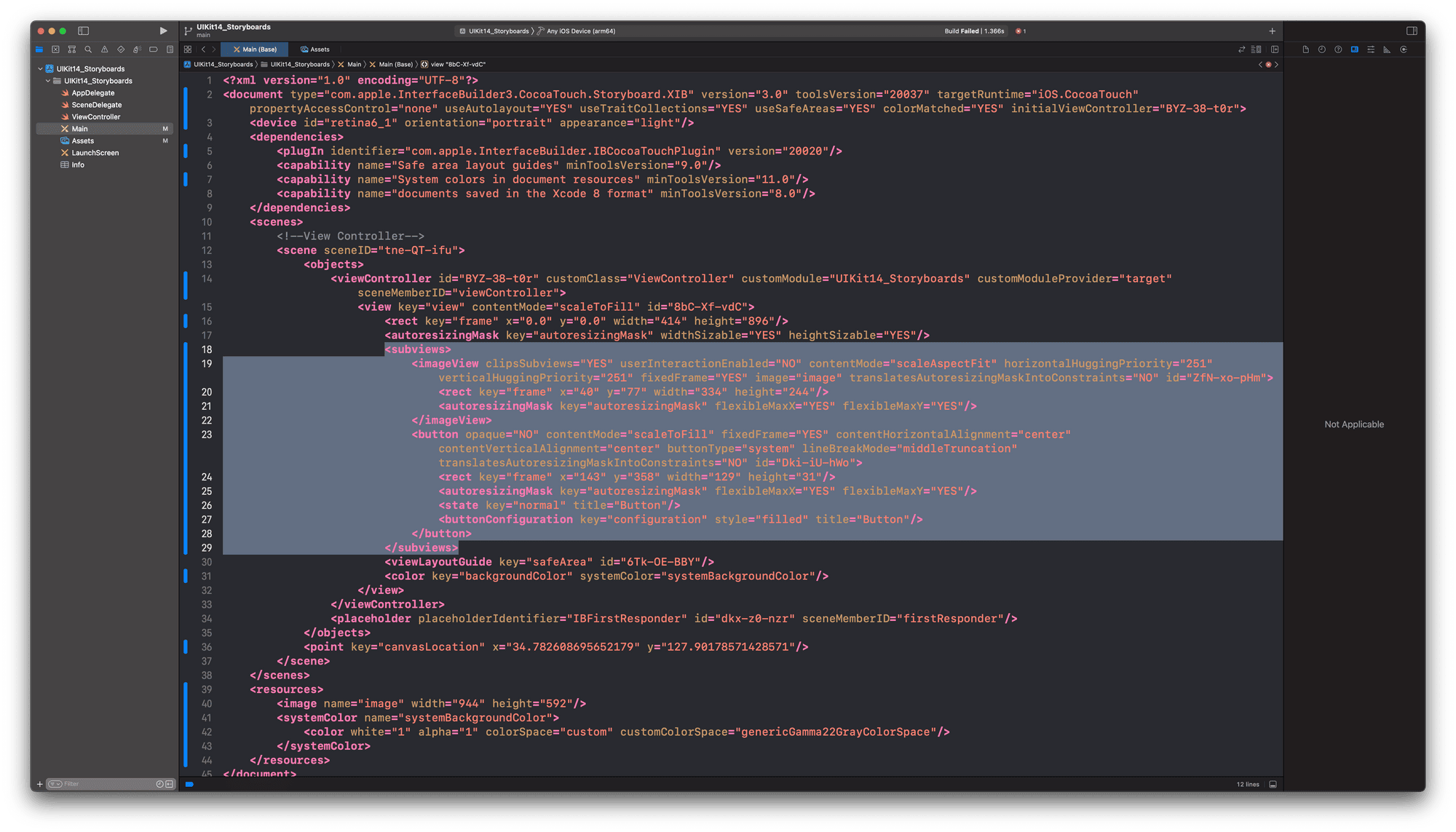Jump to next issue arrow

point(1276,64)
